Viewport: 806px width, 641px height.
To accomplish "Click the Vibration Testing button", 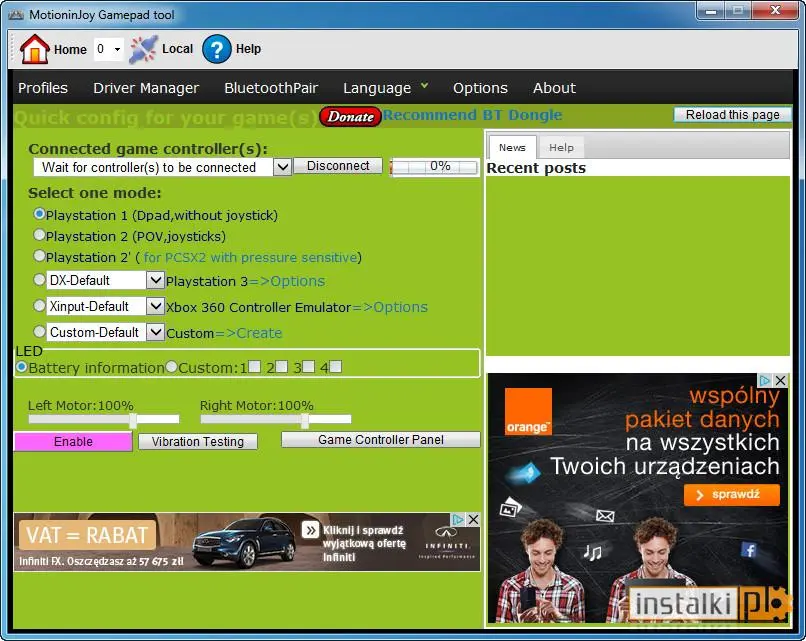I will (x=198, y=441).
